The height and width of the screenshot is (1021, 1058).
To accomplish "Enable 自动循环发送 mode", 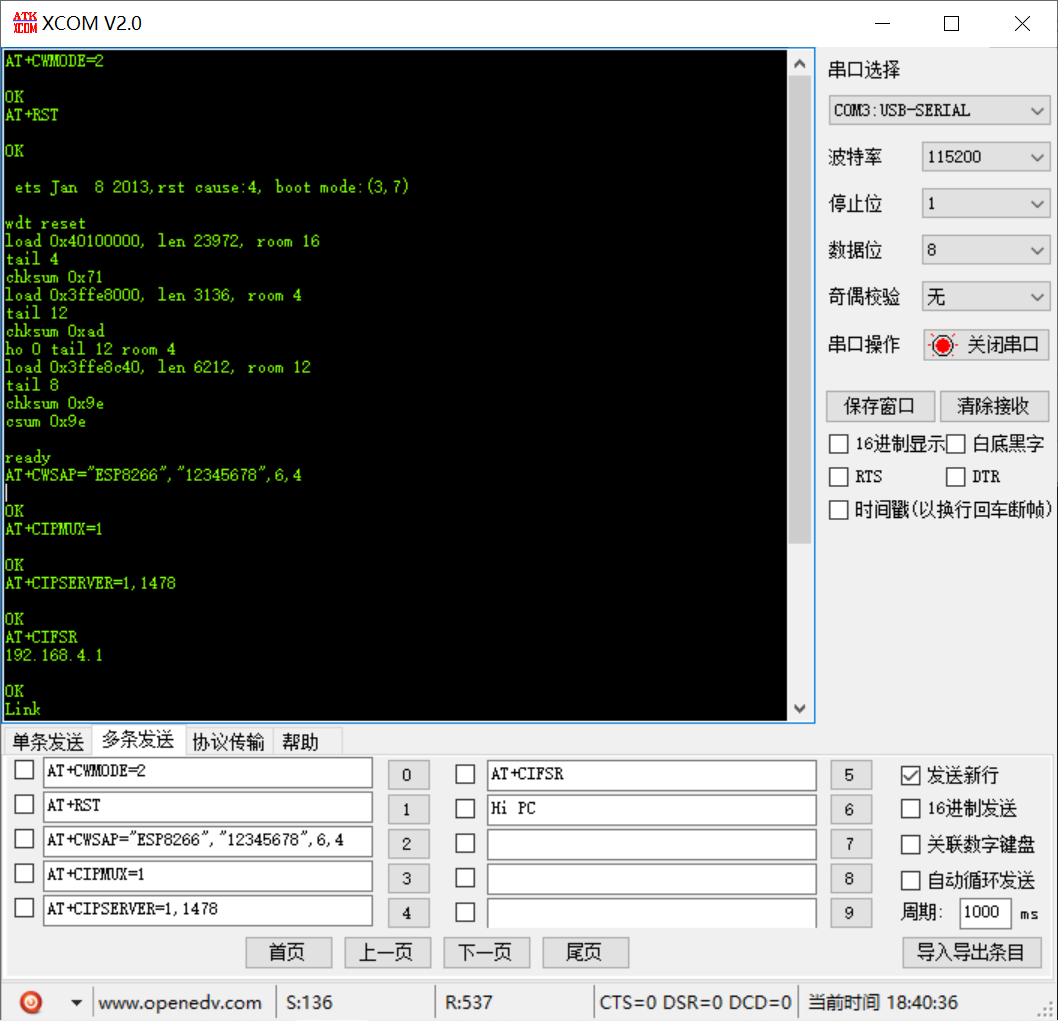I will (x=910, y=879).
